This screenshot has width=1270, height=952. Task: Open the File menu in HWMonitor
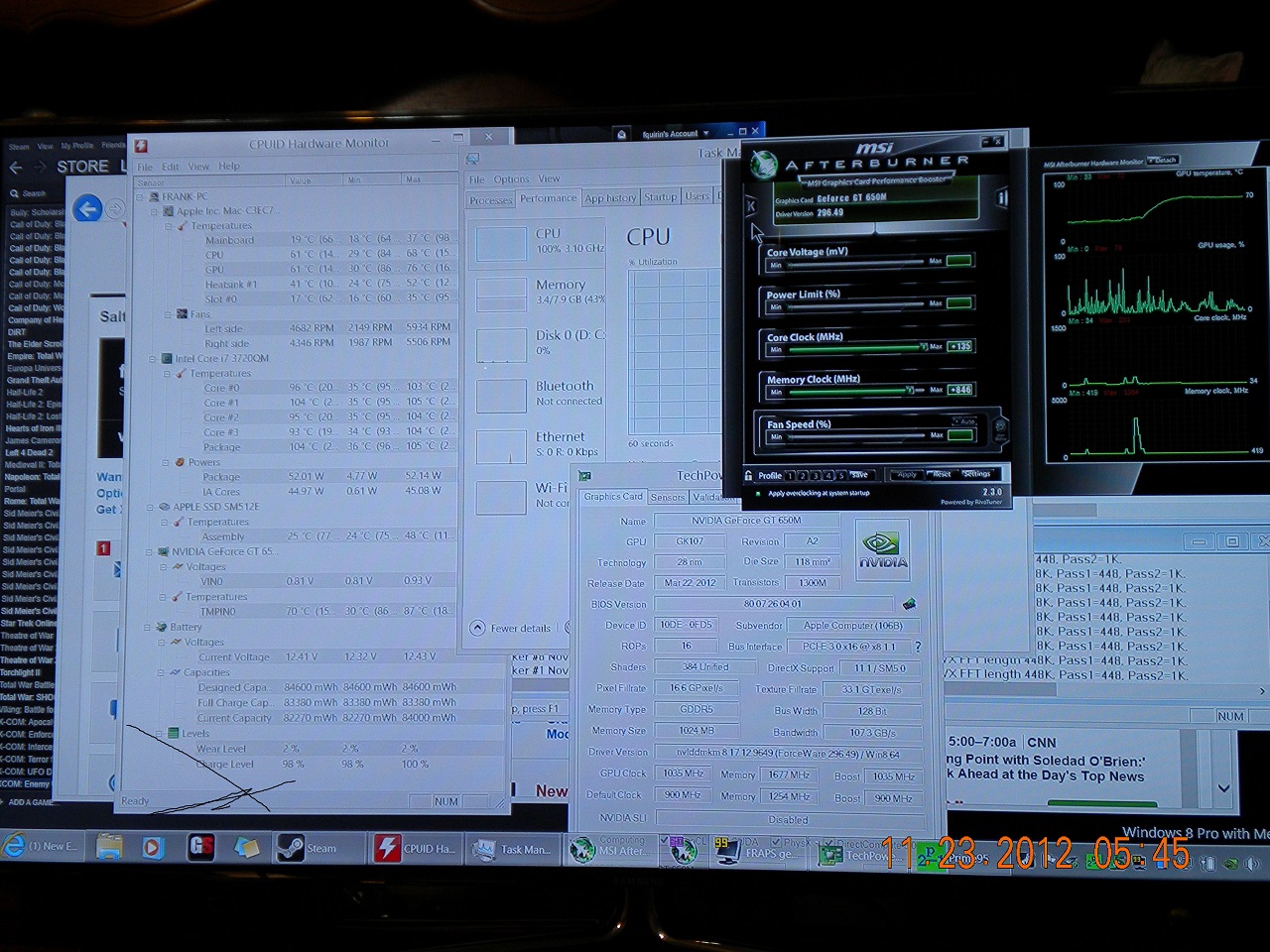click(x=145, y=167)
